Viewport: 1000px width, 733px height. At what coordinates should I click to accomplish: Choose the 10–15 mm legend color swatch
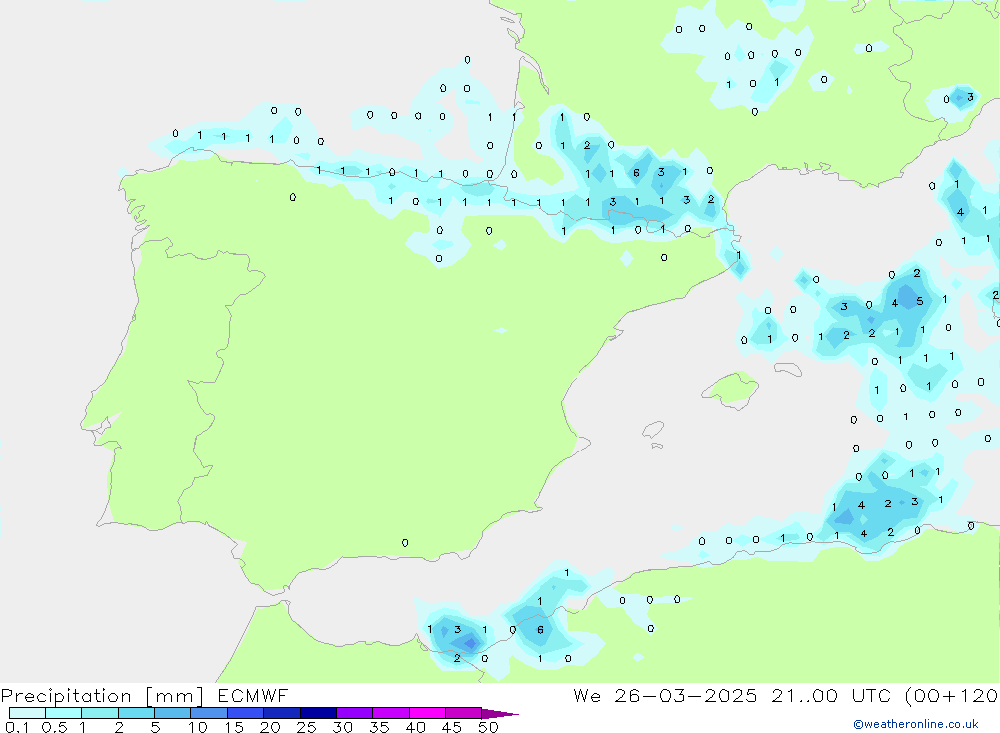(x=209, y=713)
